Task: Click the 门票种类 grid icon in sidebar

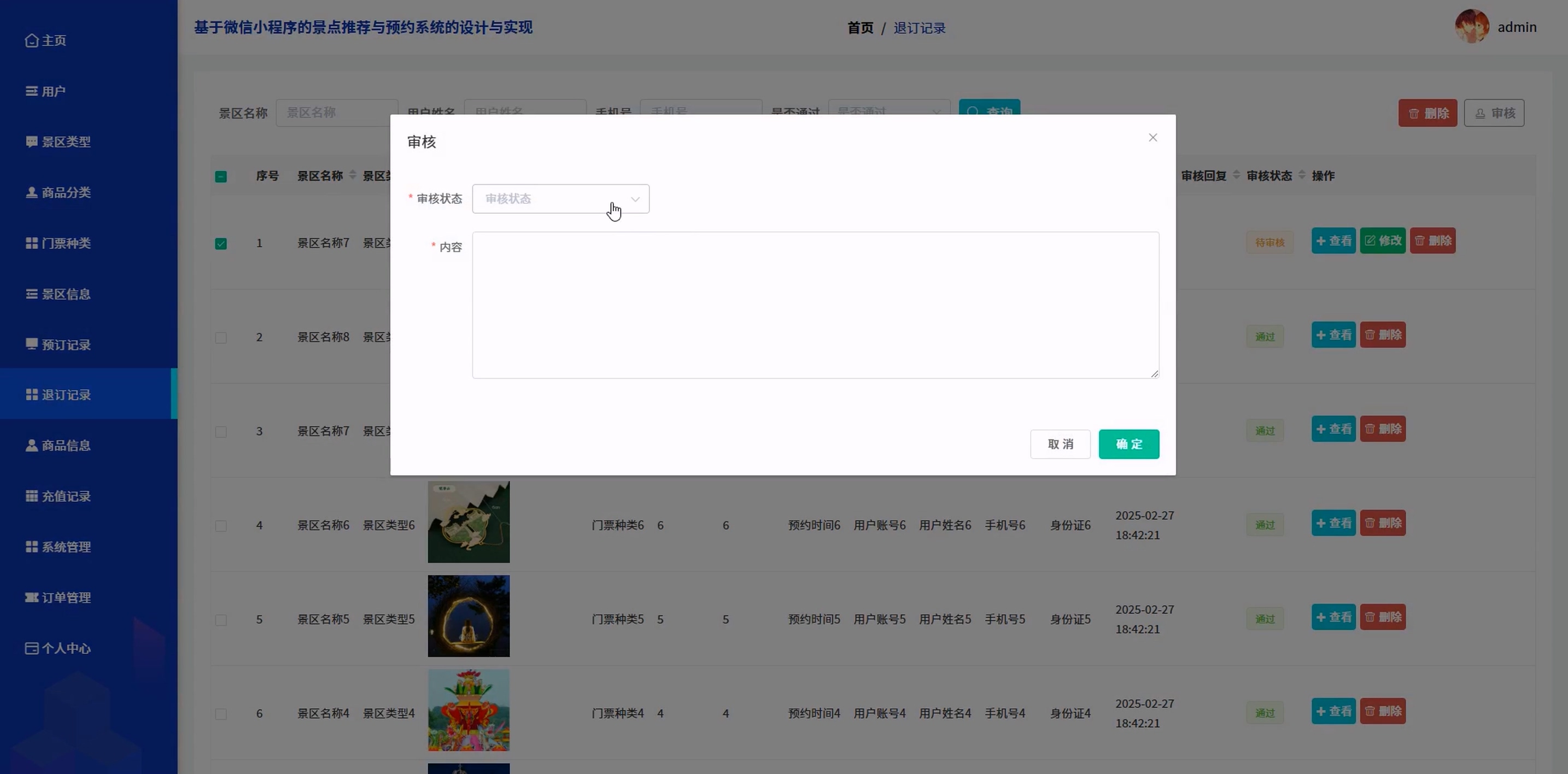Action: pos(32,243)
